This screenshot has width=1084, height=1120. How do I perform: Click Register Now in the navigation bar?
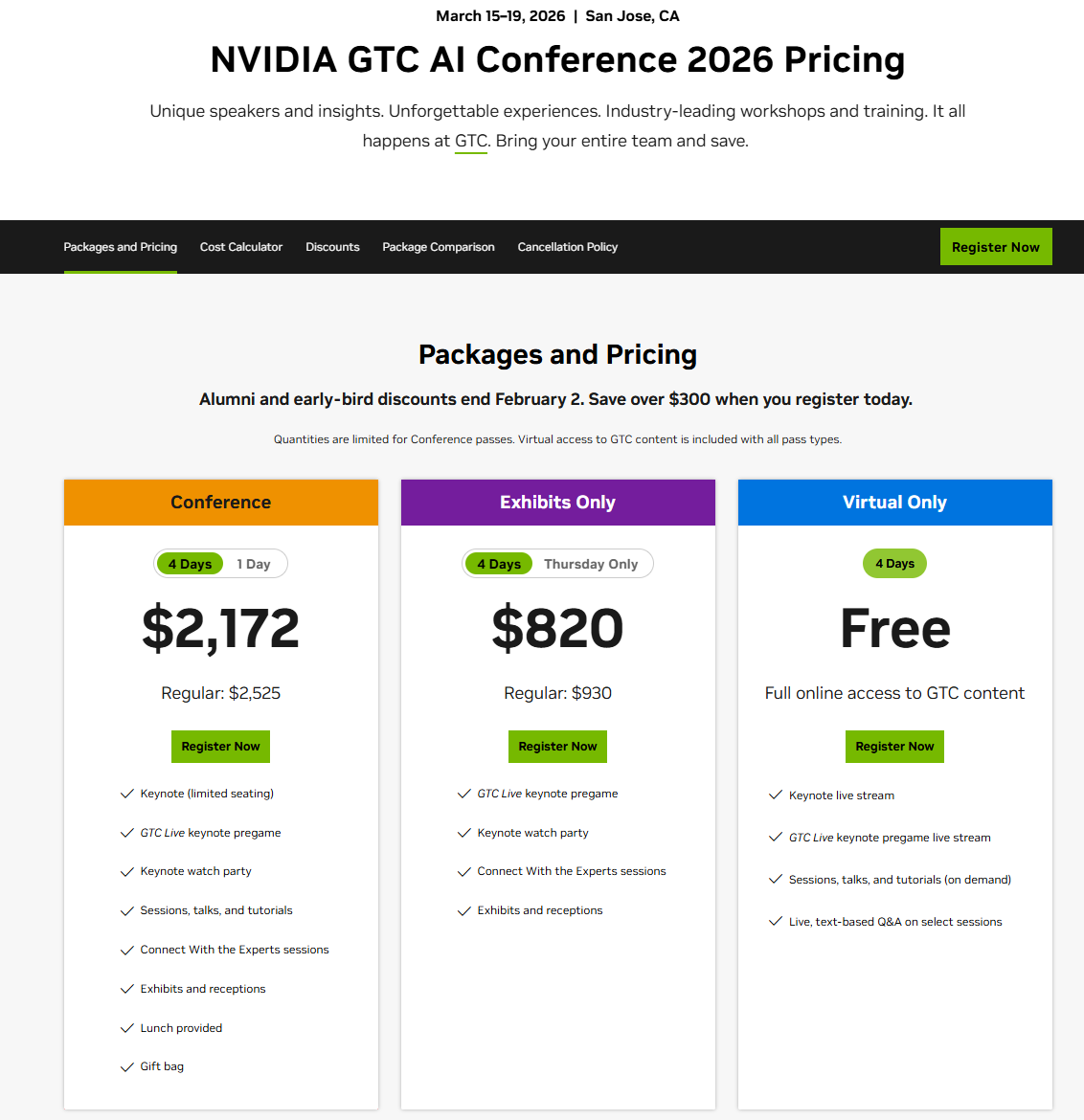pos(996,247)
